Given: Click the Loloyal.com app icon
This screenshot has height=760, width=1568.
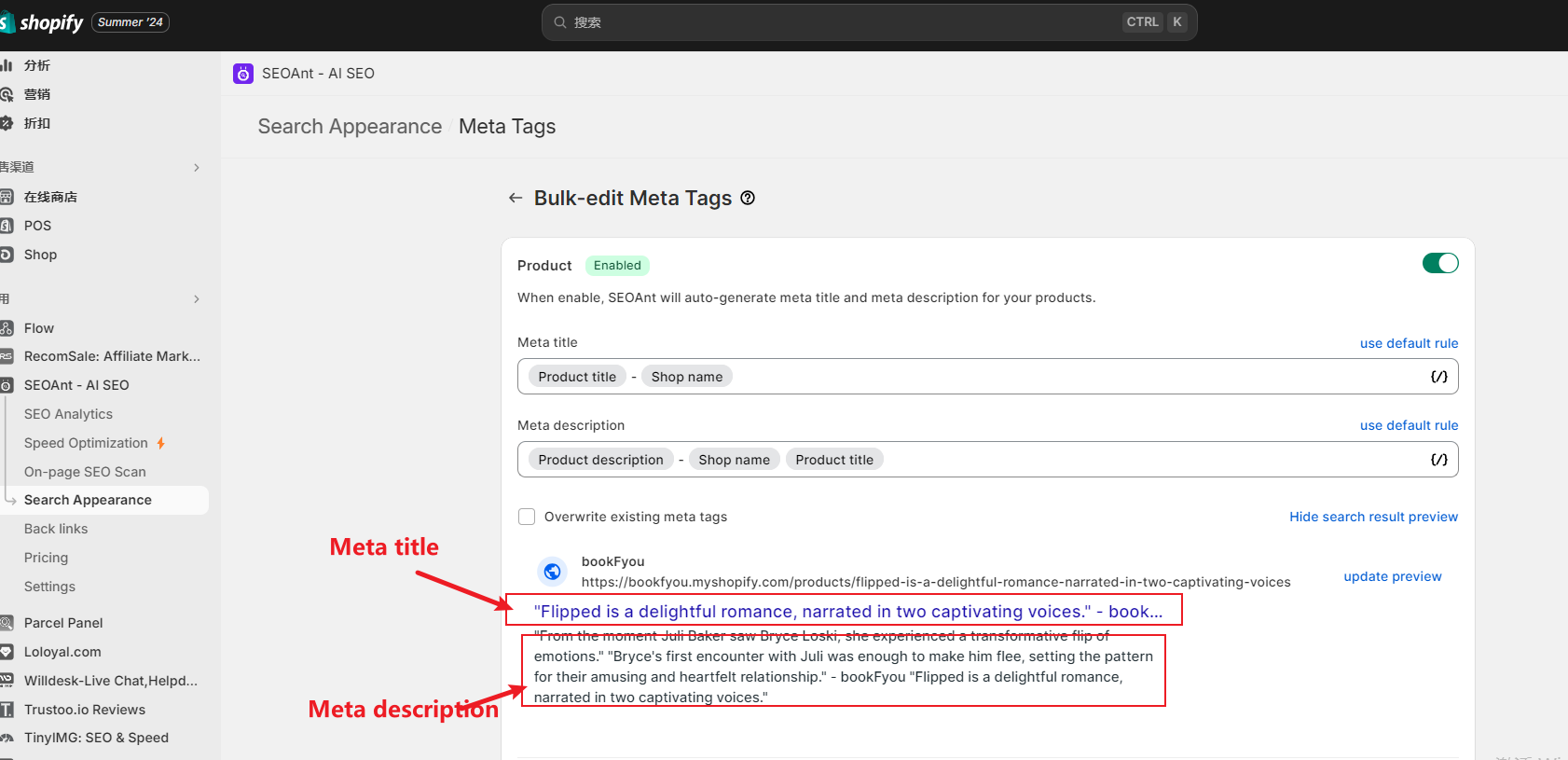Looking at the screenshot, I should (x=7, y=652).
